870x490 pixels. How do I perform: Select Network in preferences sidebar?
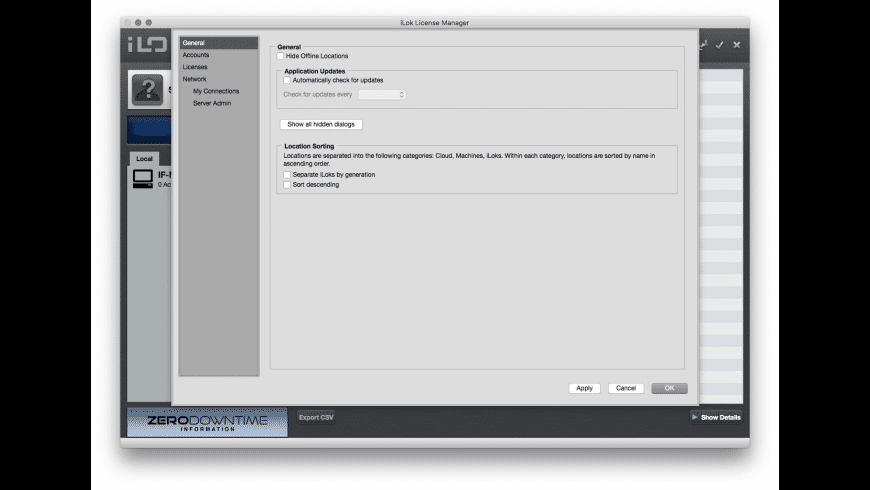pos(194,79)
